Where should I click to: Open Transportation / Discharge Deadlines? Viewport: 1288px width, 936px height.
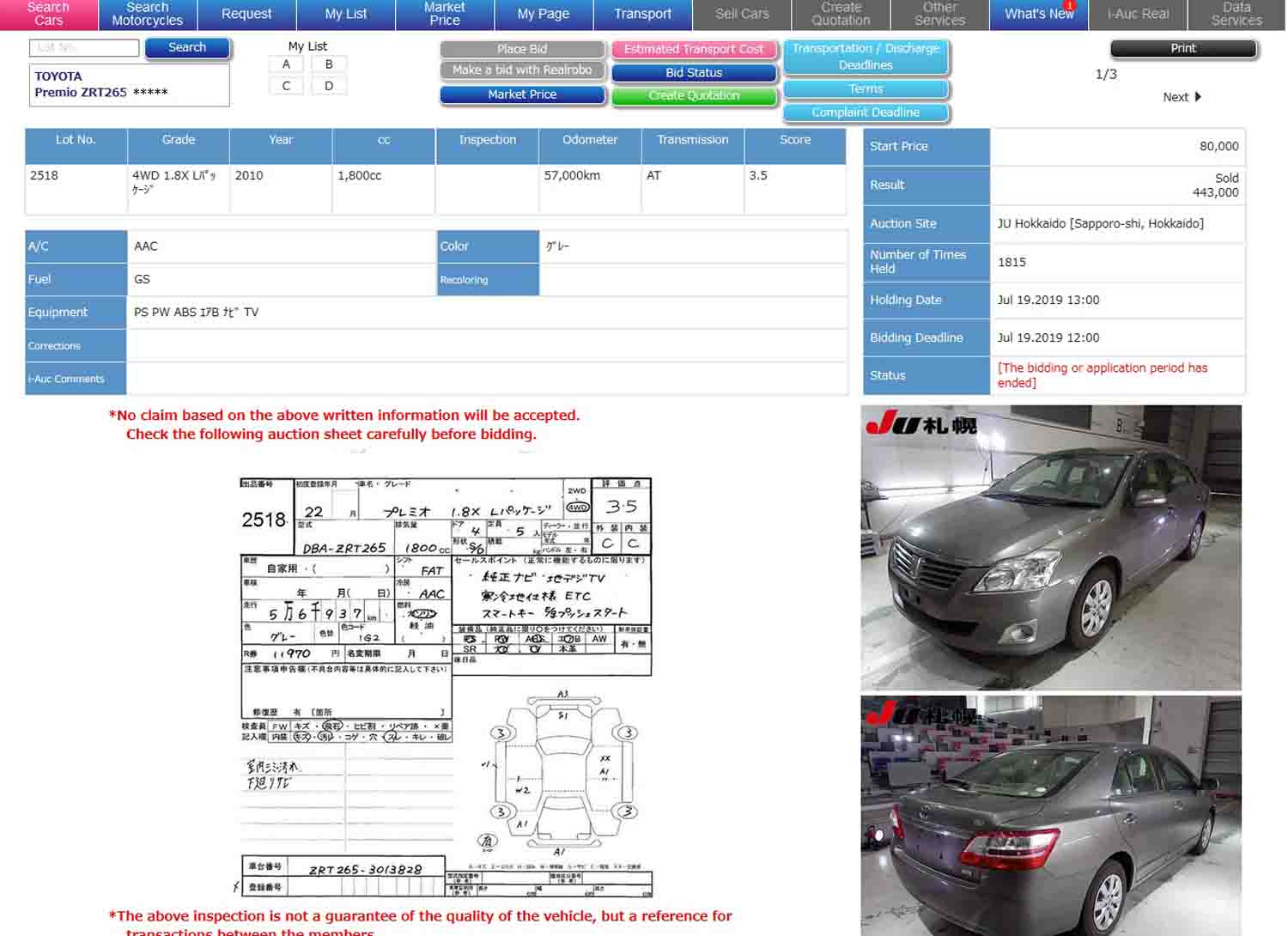pos(866,57)
